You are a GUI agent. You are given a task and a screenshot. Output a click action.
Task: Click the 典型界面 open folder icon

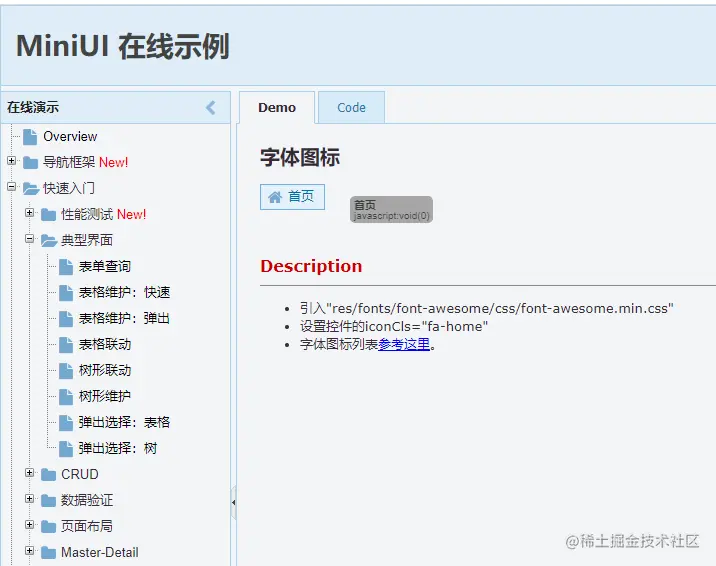49,241
